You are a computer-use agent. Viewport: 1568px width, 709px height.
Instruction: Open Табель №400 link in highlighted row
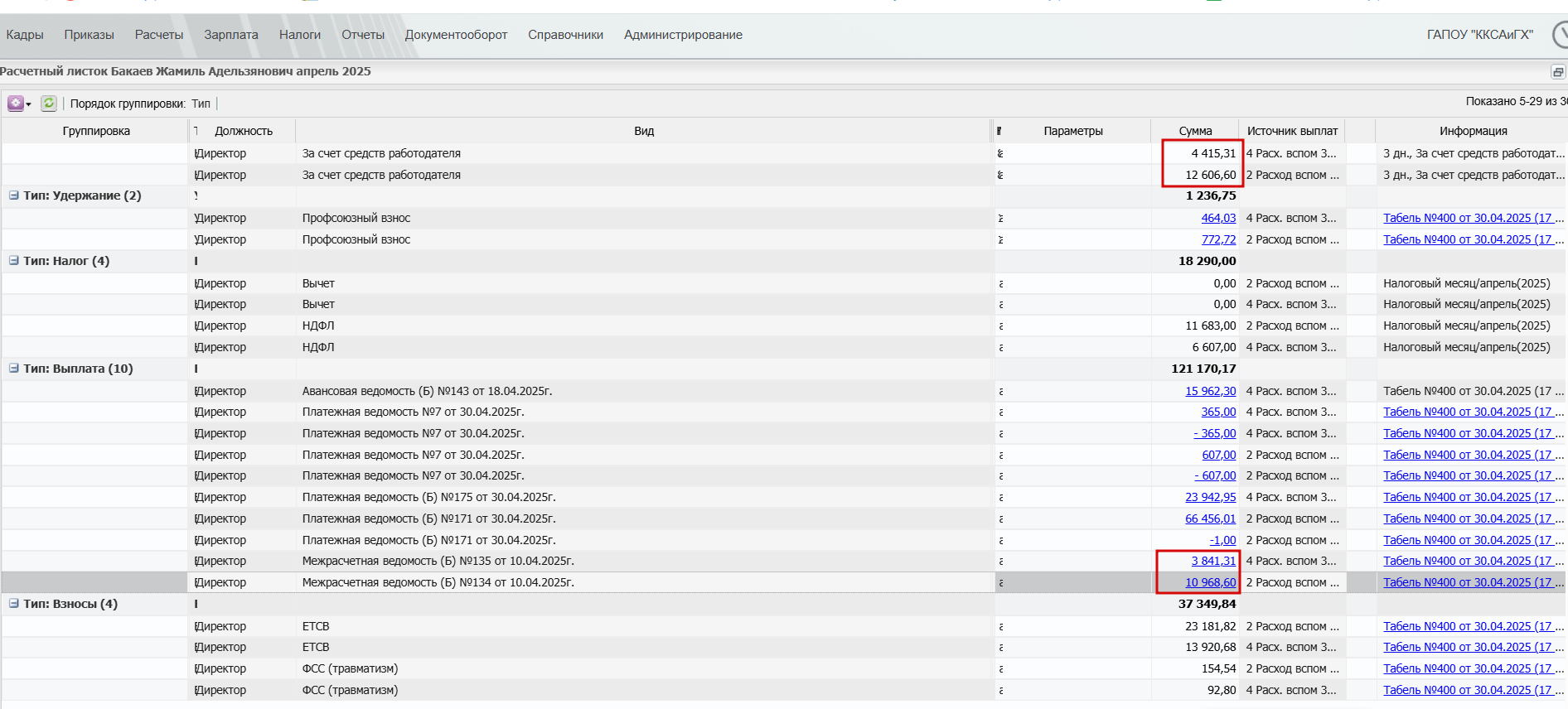pos(1467,582)
